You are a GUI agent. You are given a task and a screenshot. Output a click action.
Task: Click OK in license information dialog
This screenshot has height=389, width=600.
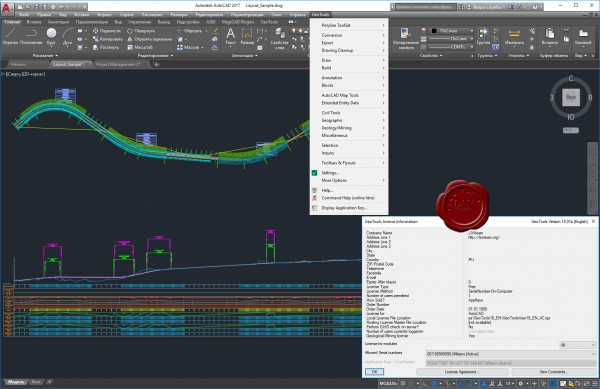click(374, 372)
